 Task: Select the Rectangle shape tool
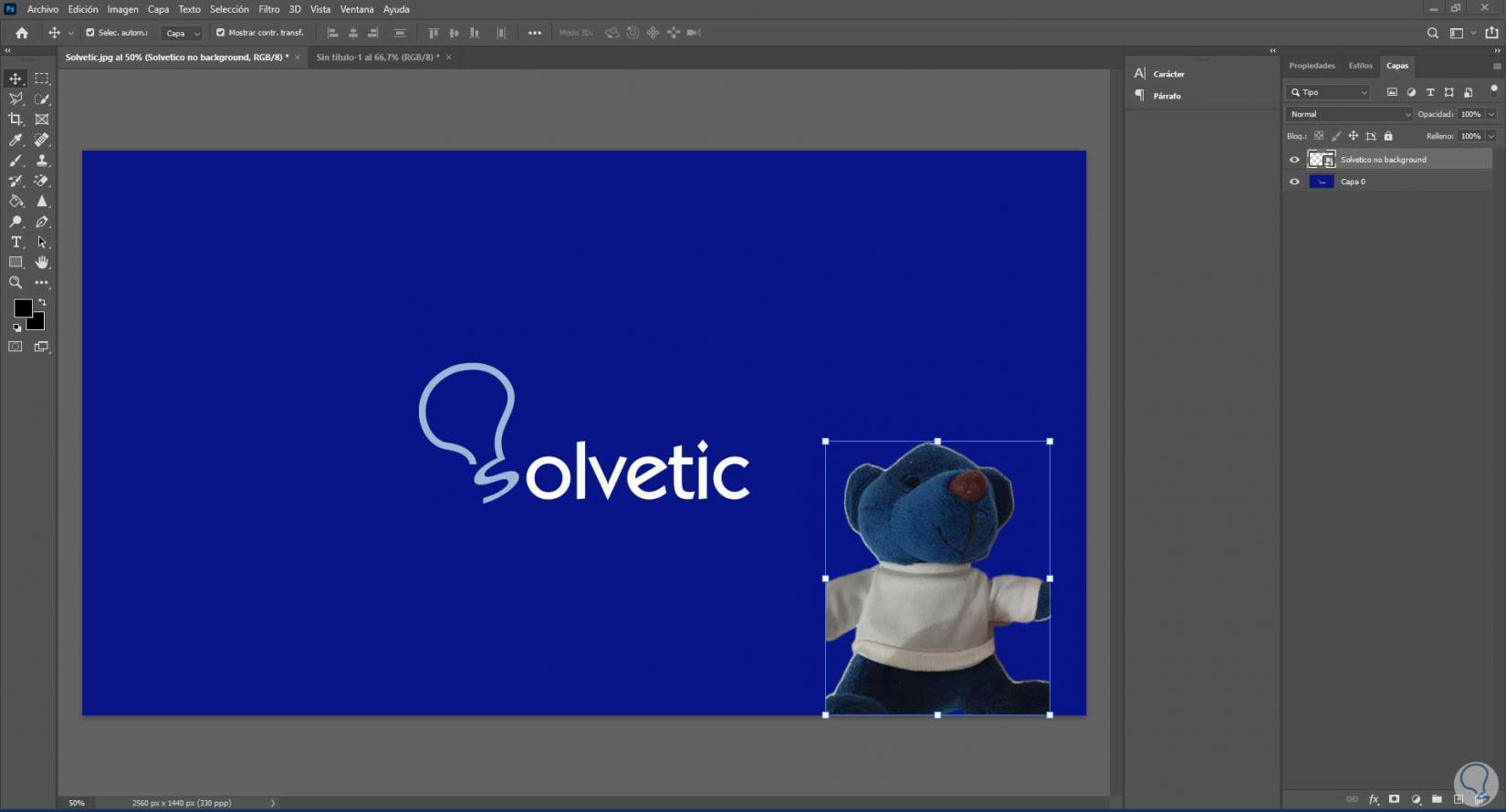pyautogui.click(x=16, y=263)
